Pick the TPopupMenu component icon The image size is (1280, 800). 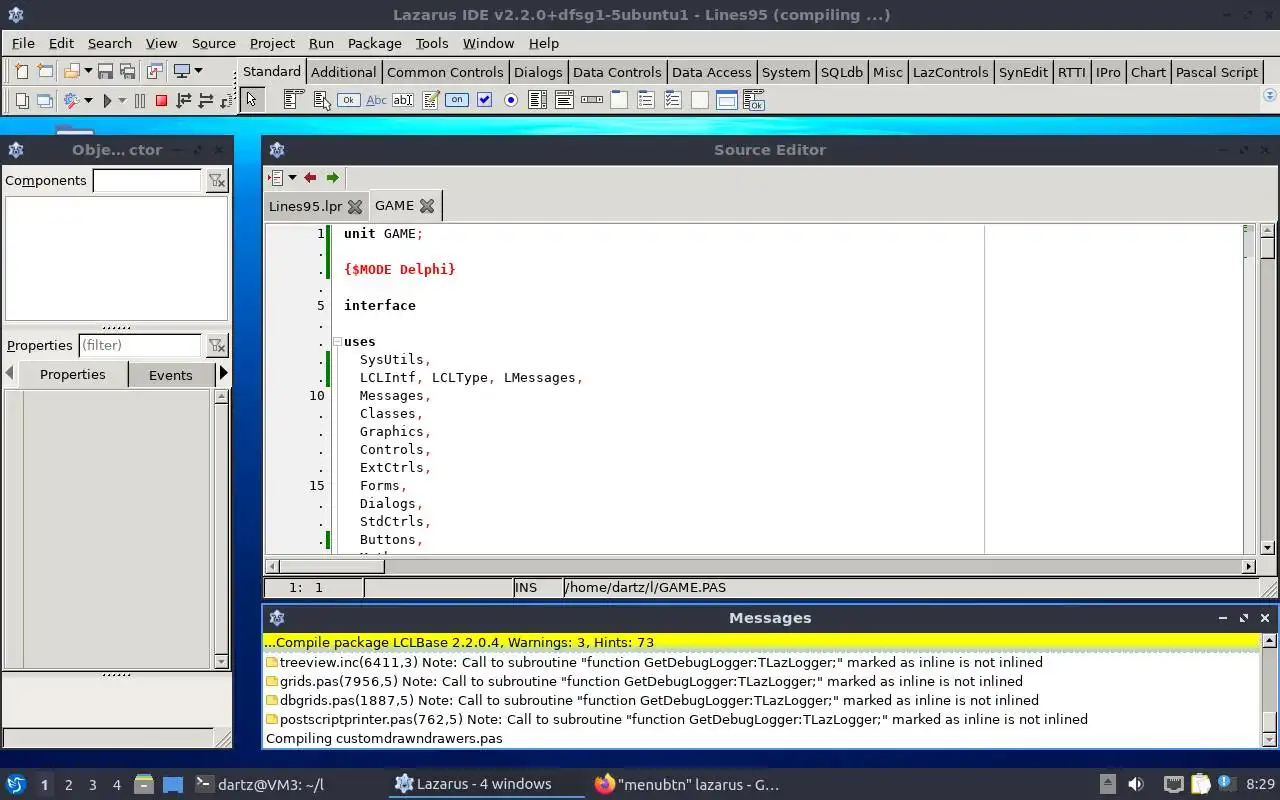322,100
